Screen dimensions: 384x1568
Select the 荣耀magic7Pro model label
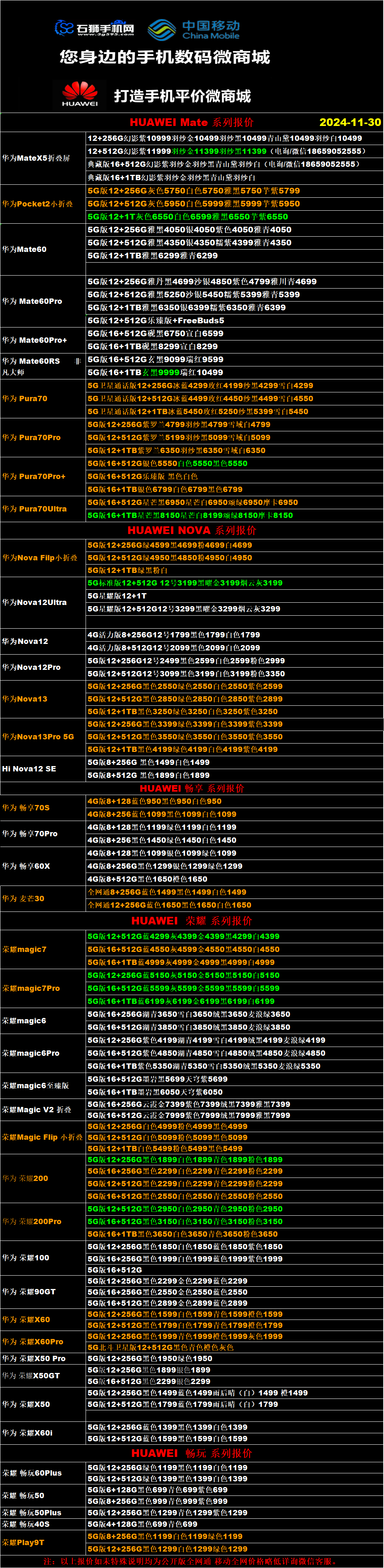click(x=31, y=989)
